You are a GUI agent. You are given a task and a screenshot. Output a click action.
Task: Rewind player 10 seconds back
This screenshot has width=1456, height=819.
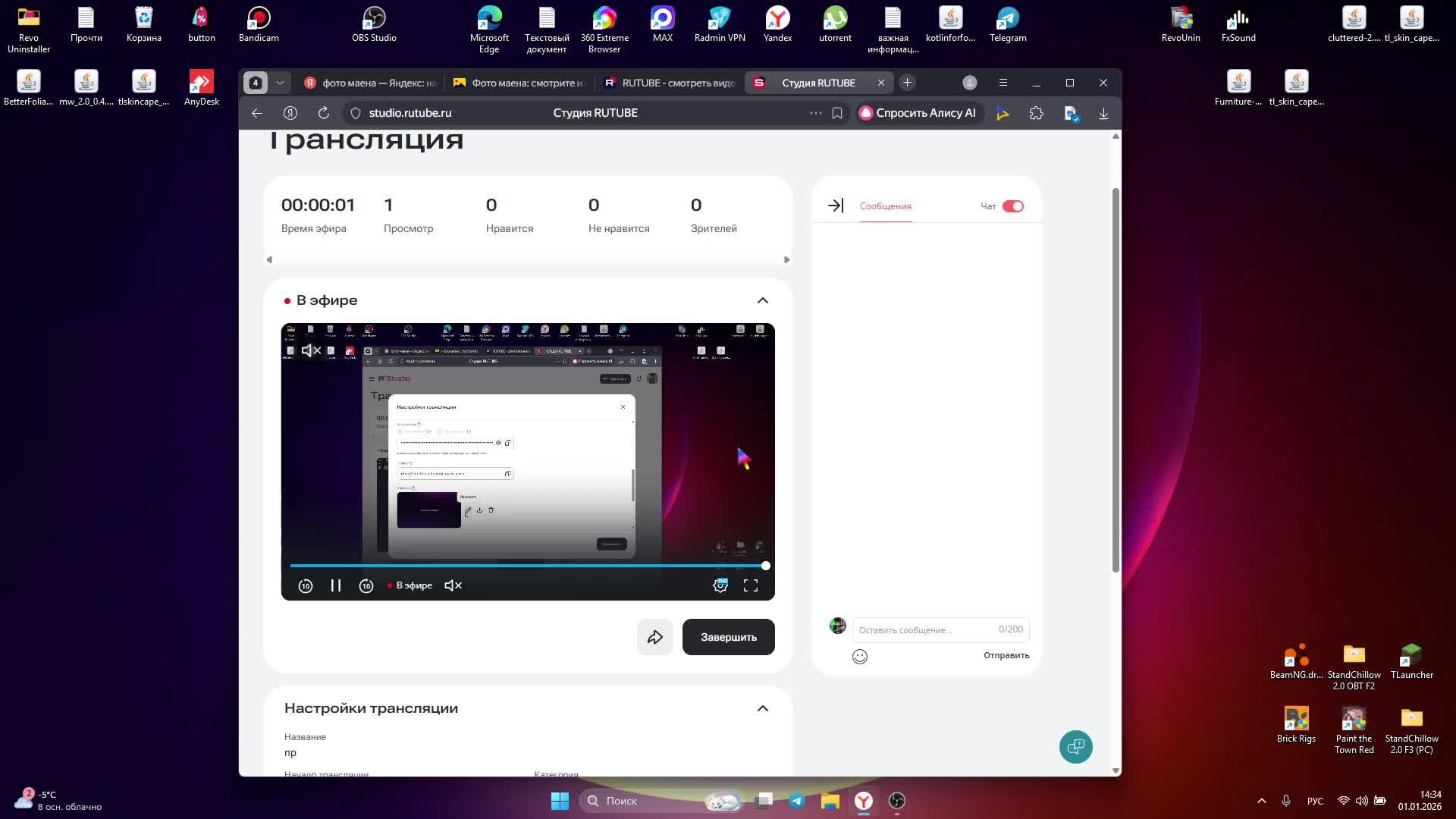point(305,585)
